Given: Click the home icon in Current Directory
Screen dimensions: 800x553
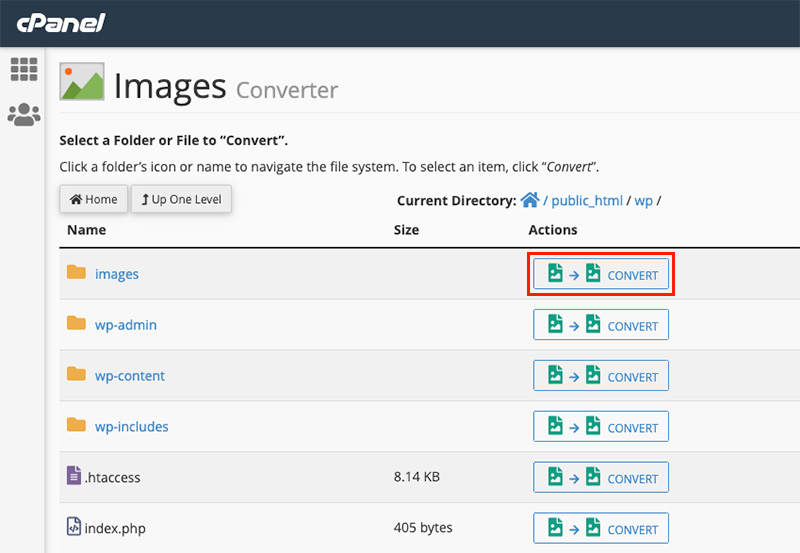Looking at the screenshot, I should [530, 200].
